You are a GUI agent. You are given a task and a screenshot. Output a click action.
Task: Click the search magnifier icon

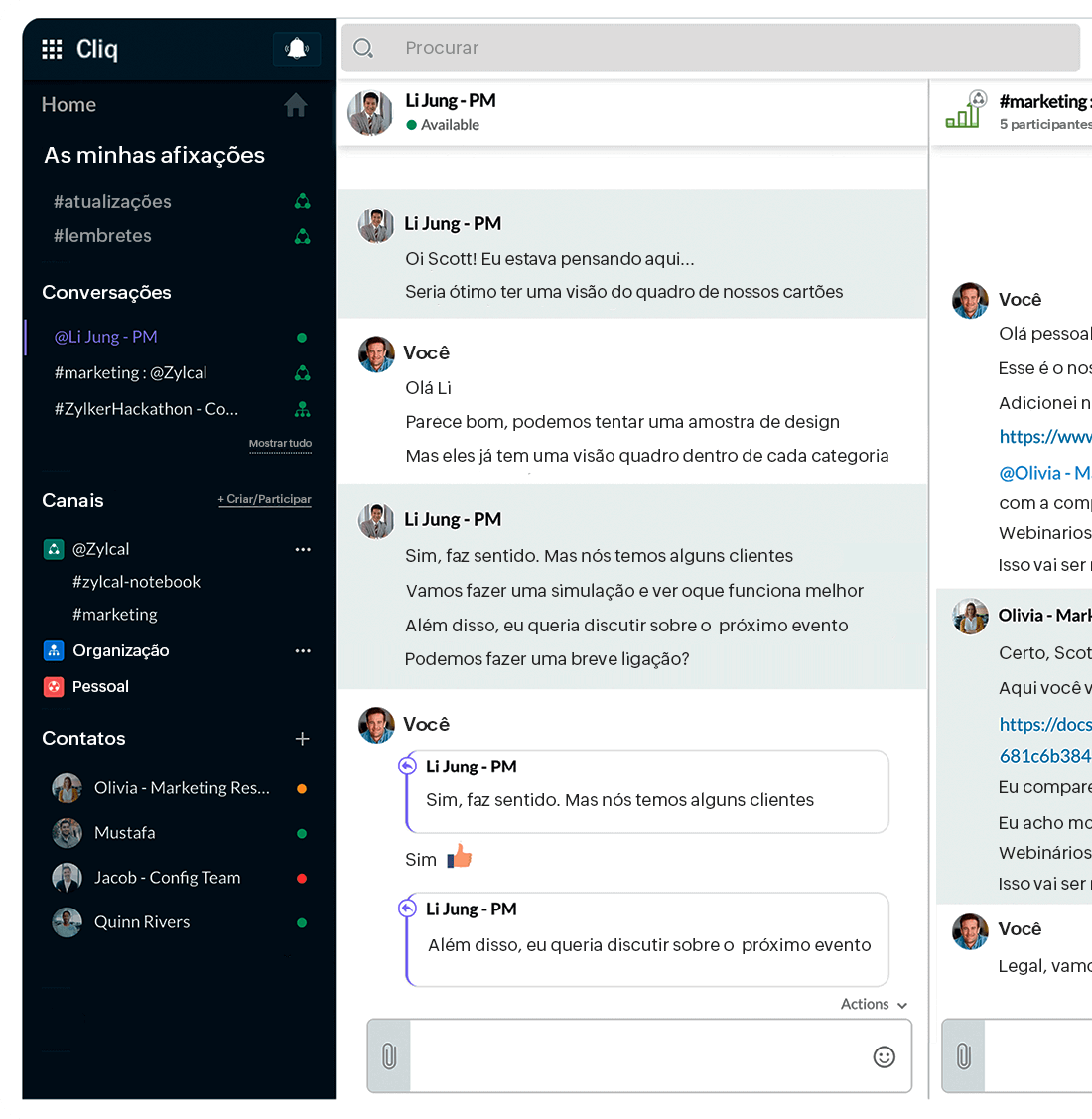point(363,48)
